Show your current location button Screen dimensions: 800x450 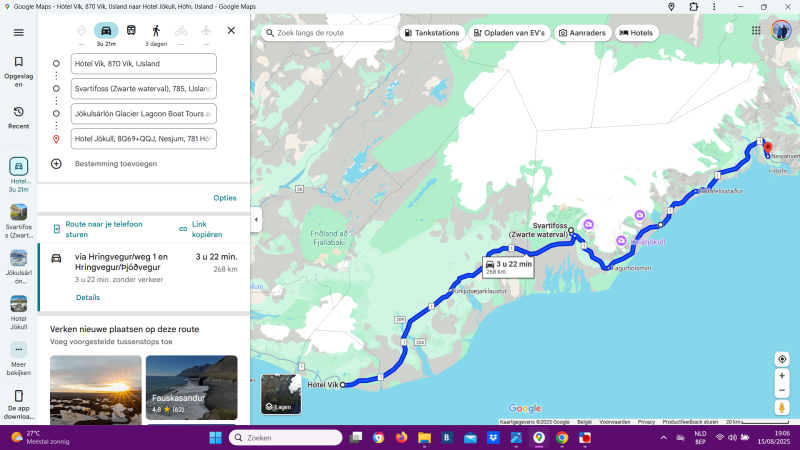pyautogui.click(x=782, y=359)
